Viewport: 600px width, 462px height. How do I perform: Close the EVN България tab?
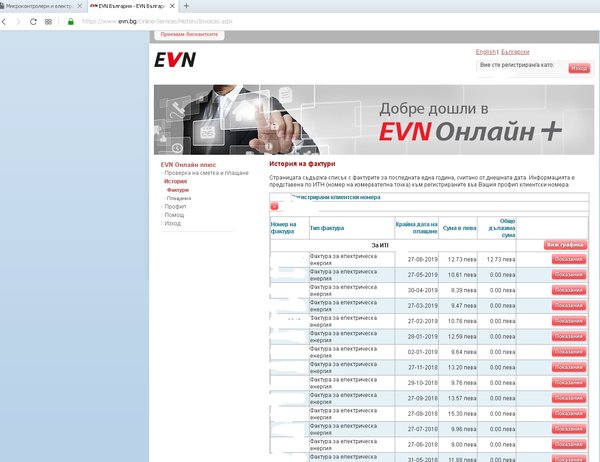(x=172, y=6)
